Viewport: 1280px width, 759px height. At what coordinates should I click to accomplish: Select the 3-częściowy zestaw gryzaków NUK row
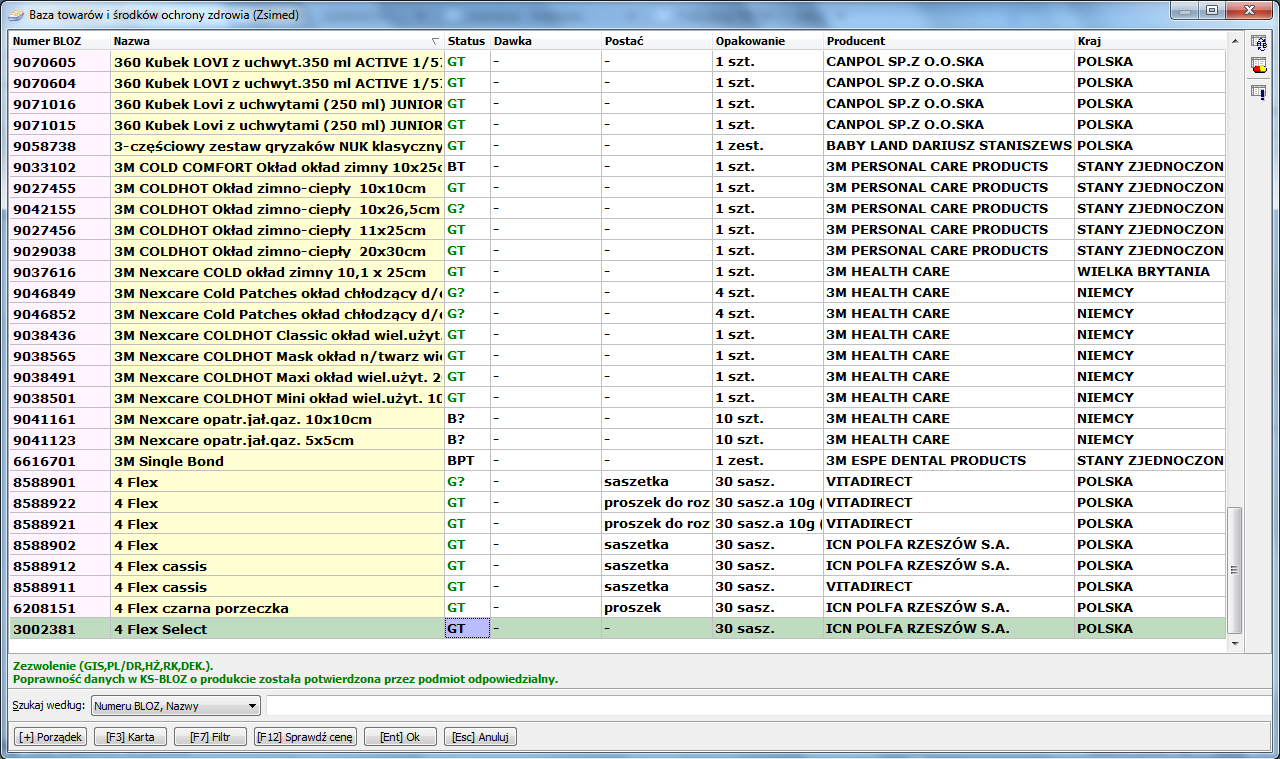click(x=617, y=146)
